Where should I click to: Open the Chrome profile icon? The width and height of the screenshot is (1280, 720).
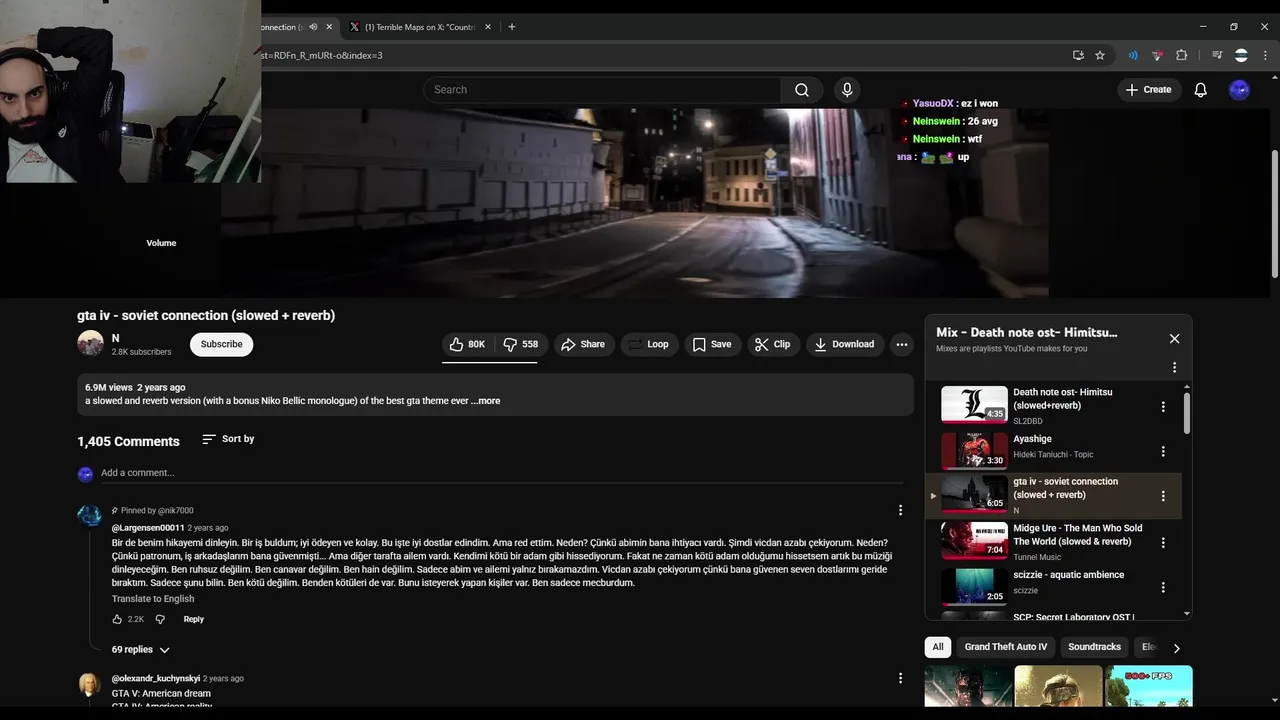point(1241,56)
